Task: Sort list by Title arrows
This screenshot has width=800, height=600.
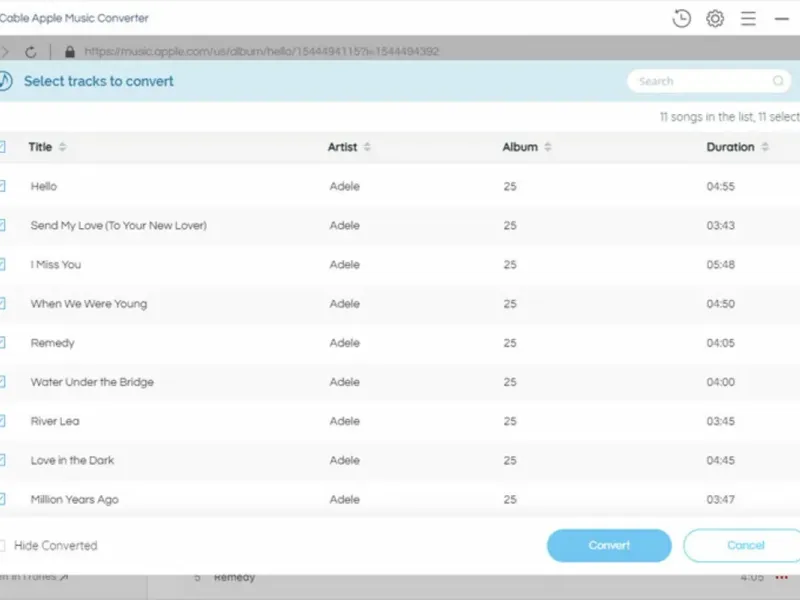Action: click(62, 147)
